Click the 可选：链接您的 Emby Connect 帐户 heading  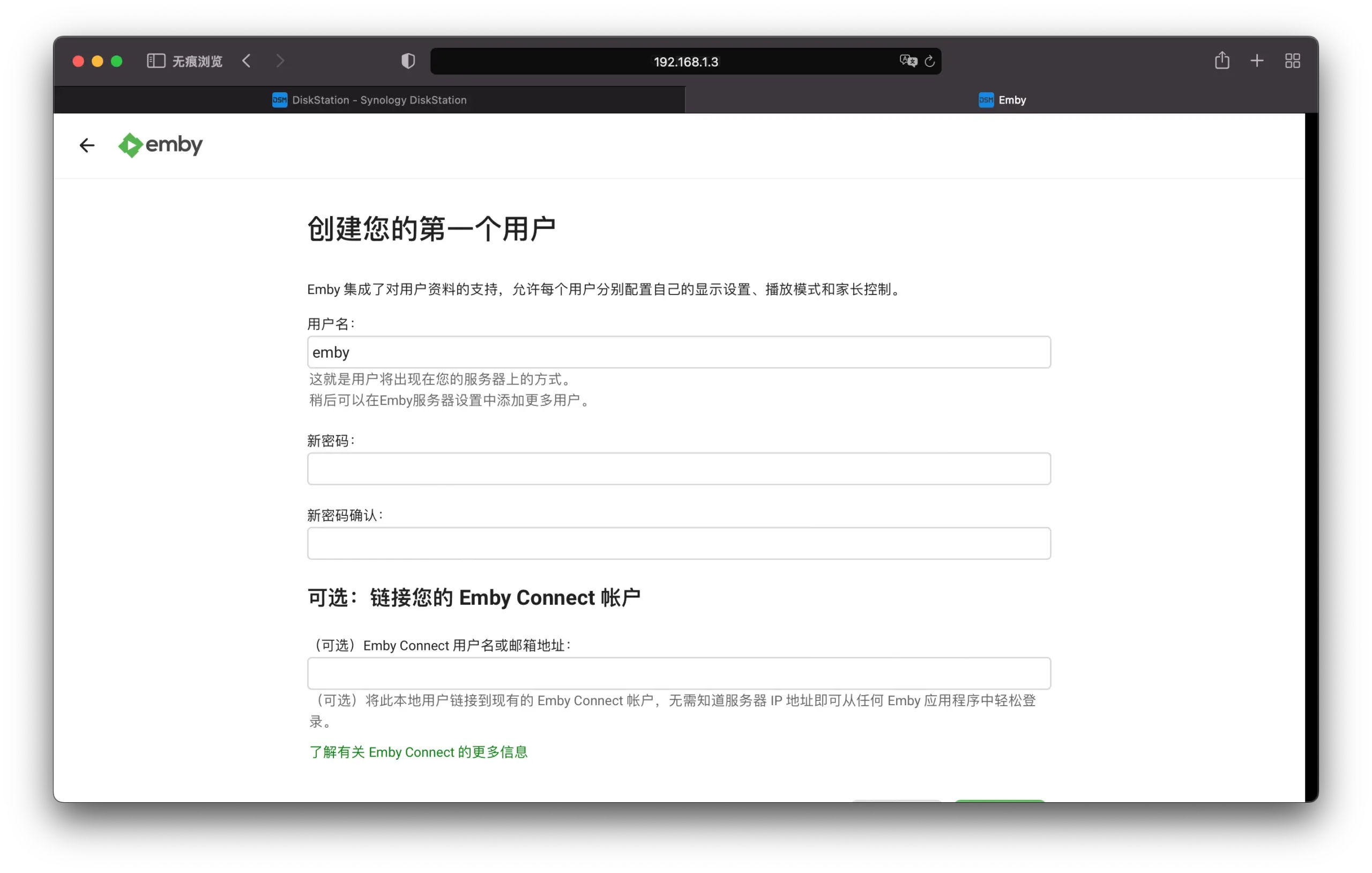click(x=474, y=597)
